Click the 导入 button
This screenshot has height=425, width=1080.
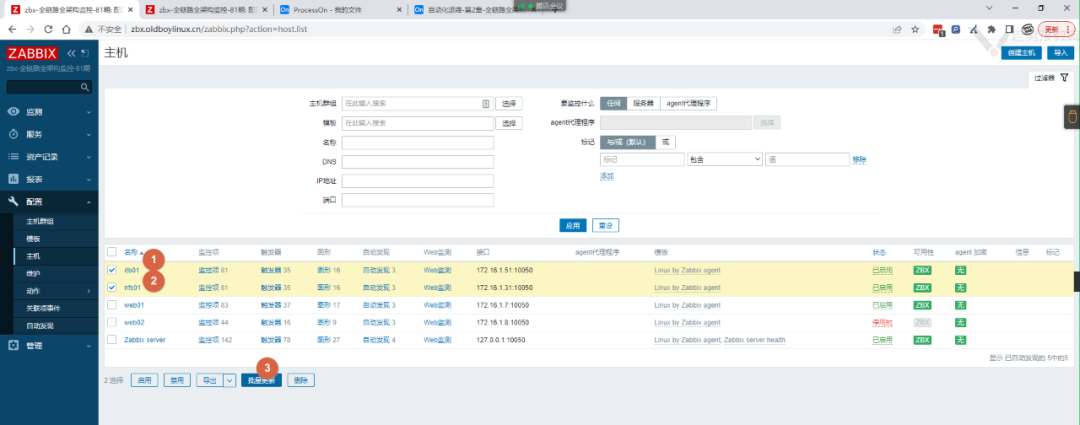(x=1060, y=53)
